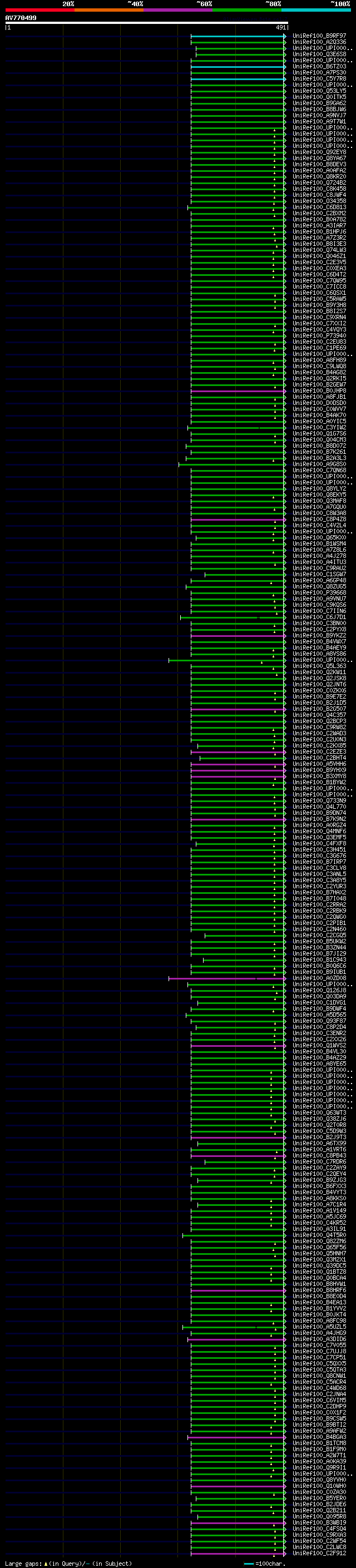Select the UniRef100_C8K458 label
The image size is (356, 1568).
[319, 189]
